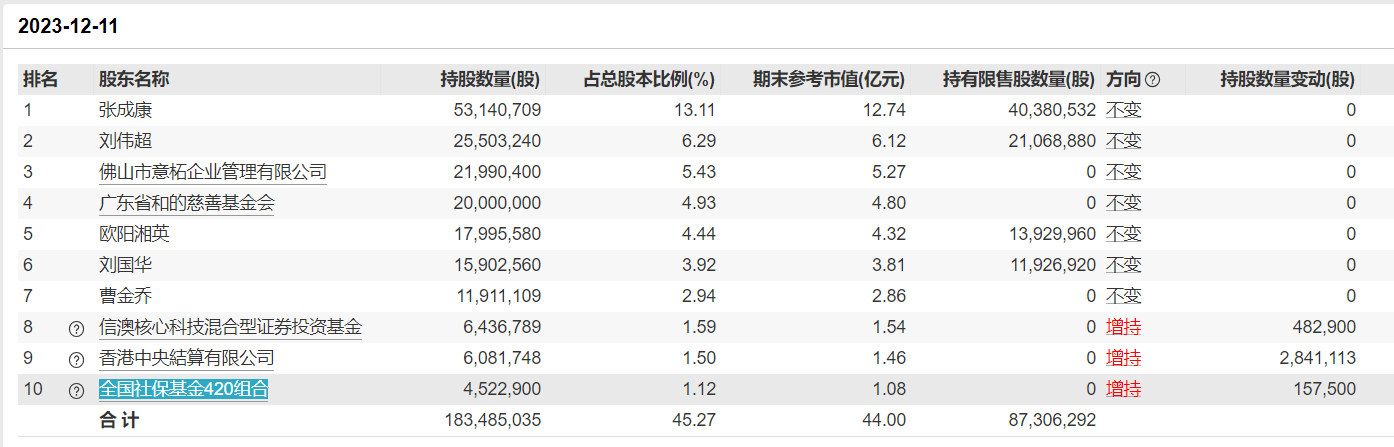1394x447 pixels.
Task: Click 增持 direction for row 8
Action: [1123, 327]
